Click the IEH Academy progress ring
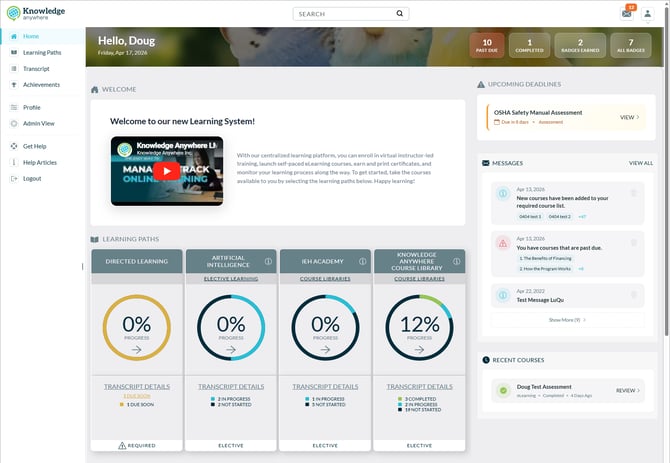Viewport: 670px width, 463px height. coord(325,327)
